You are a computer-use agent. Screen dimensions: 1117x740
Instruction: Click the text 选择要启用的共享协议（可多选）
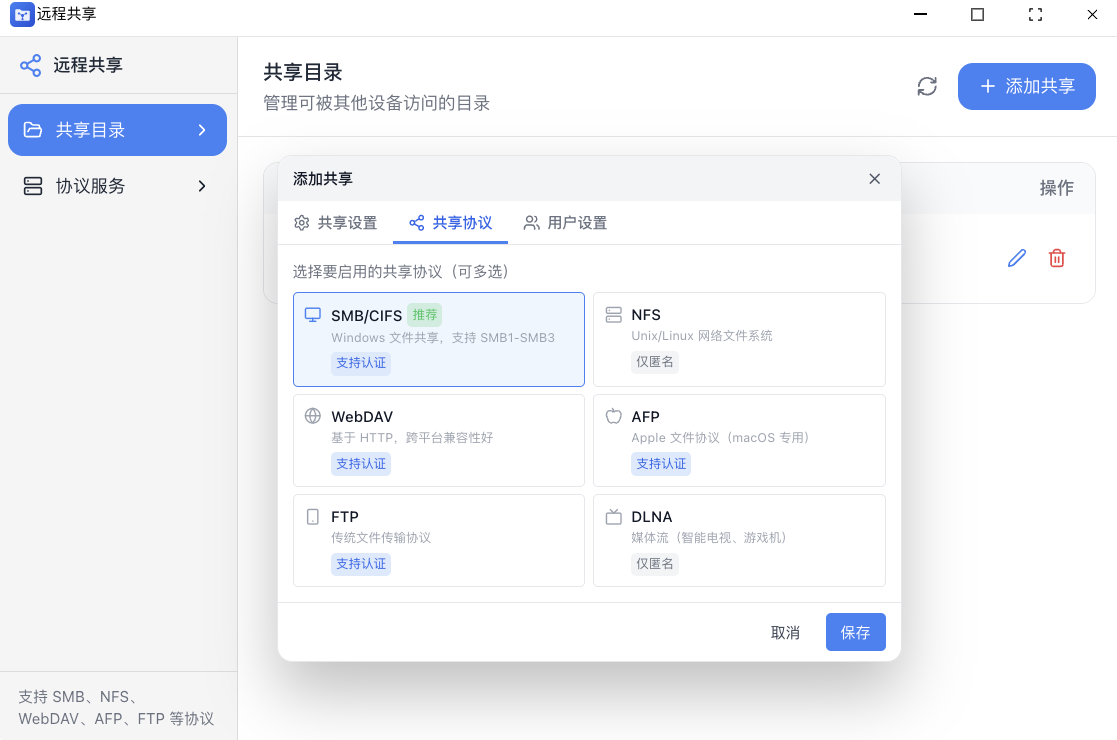coord(404,271)
